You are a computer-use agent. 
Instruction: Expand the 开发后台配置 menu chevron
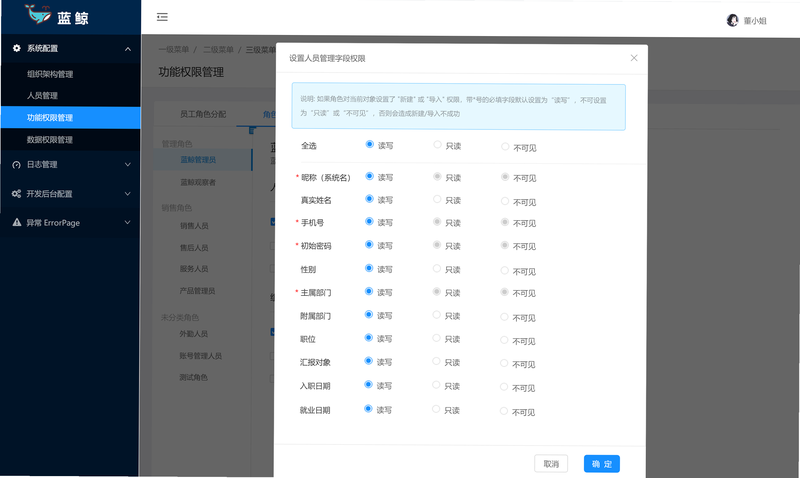tap(128, 193)
